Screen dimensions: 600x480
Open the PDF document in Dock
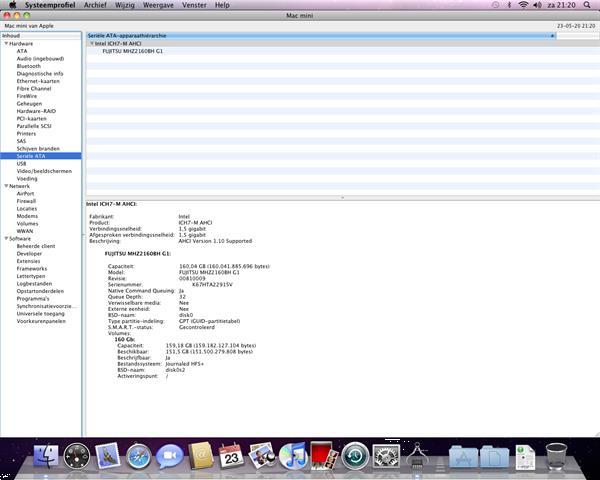(525, 456)
